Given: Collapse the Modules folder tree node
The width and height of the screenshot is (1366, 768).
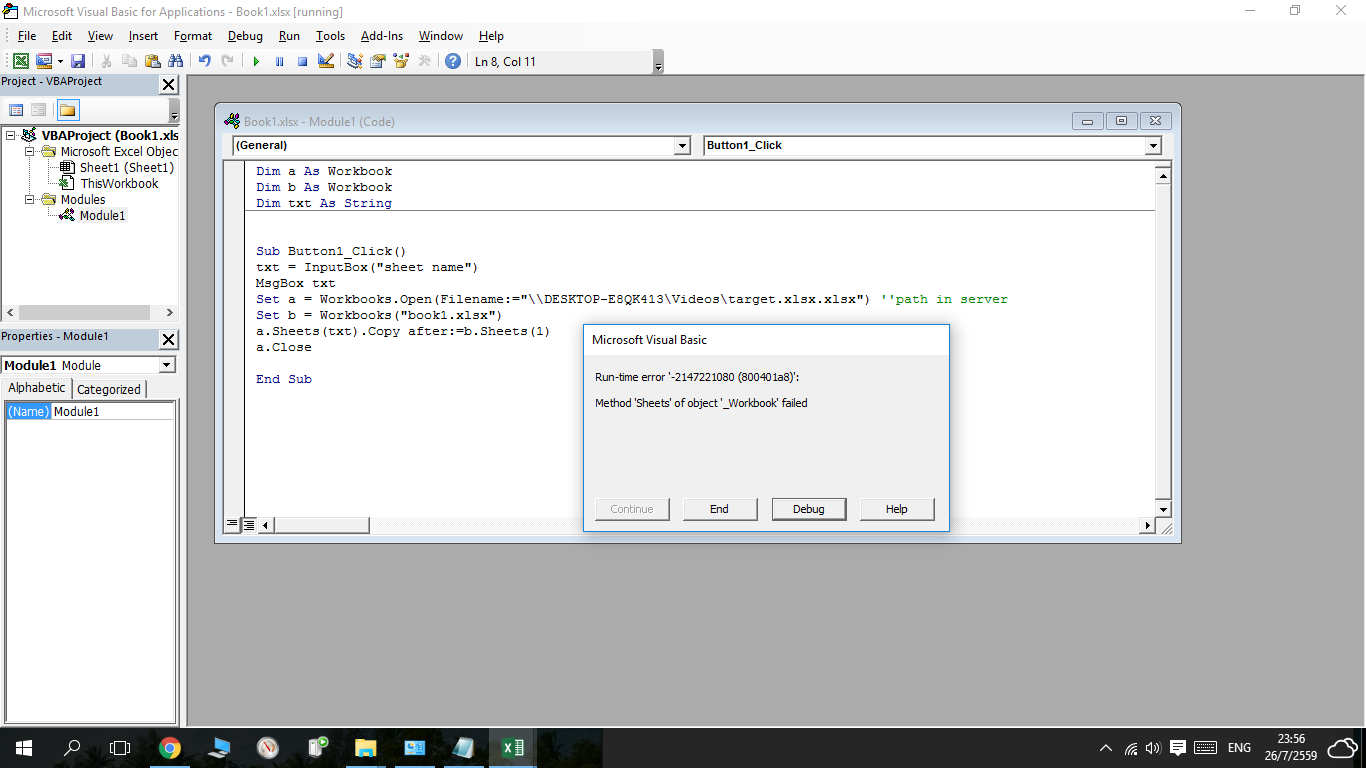Looking at the screenshot, I should 30,200.
